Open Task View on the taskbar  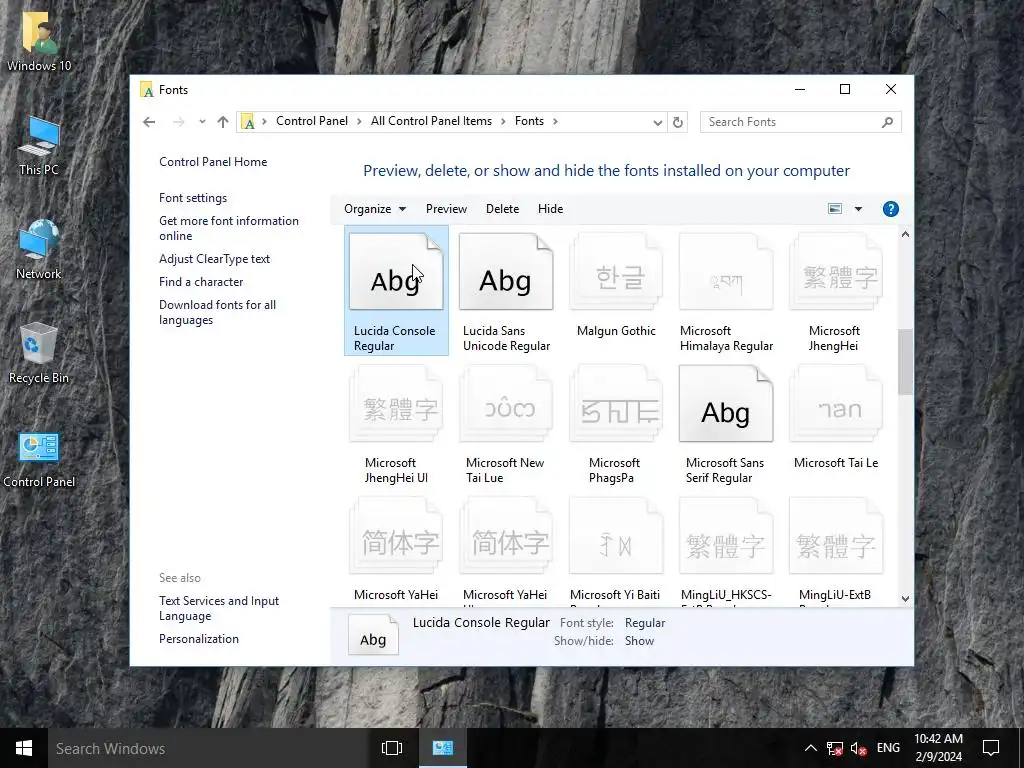point(392,748)
